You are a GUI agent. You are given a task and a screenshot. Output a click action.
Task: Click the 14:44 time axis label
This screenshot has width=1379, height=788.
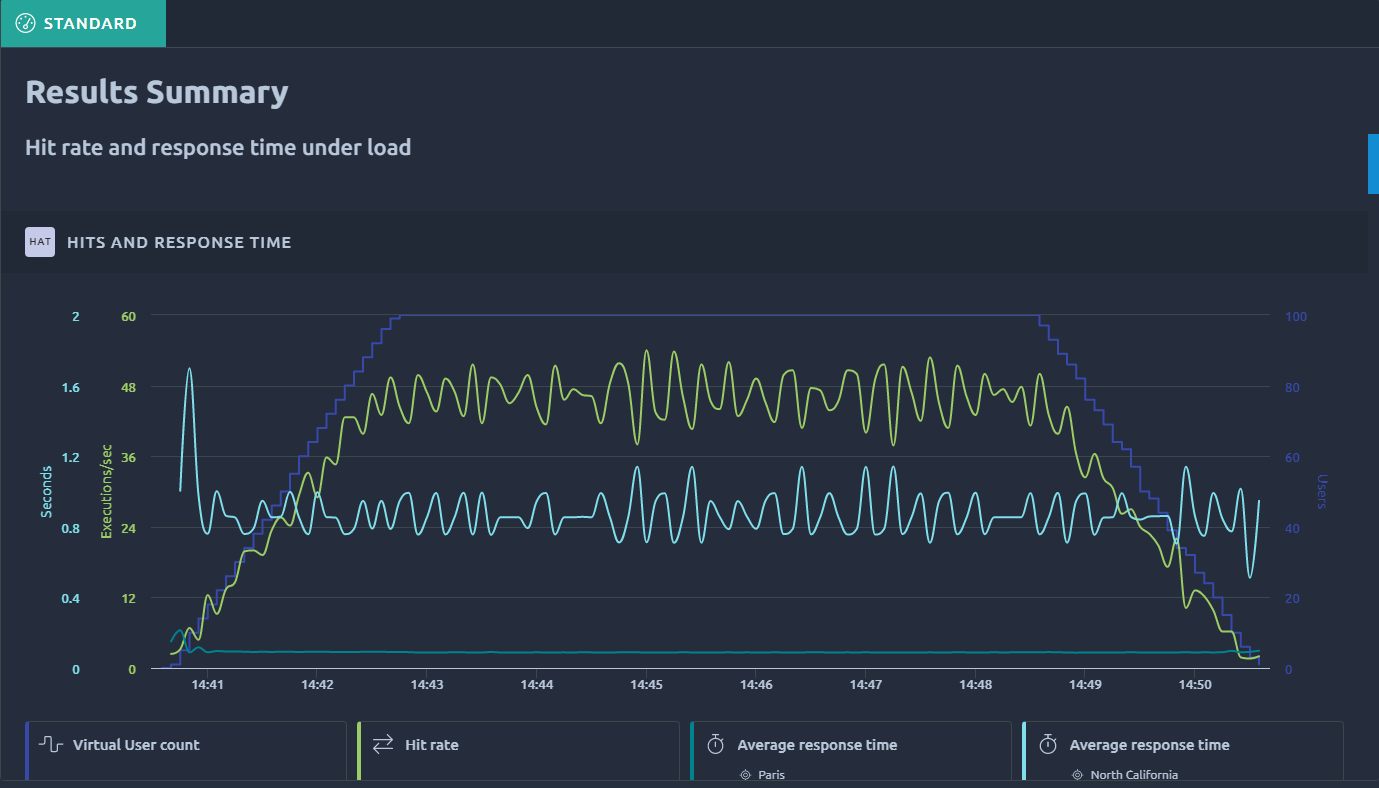coord(537,685)
